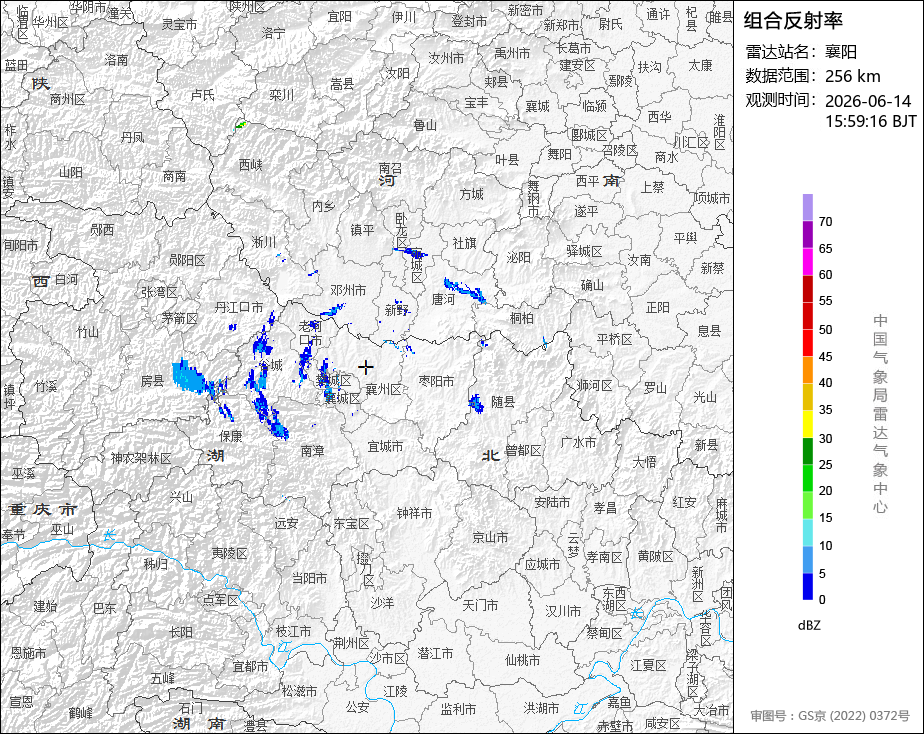Image resolution: width=924 pixels, height=734 pixels.
Task: Pick the orange 40–45 dBZ legend swatch
Action: pyautogui.click(x=808, y=370)
